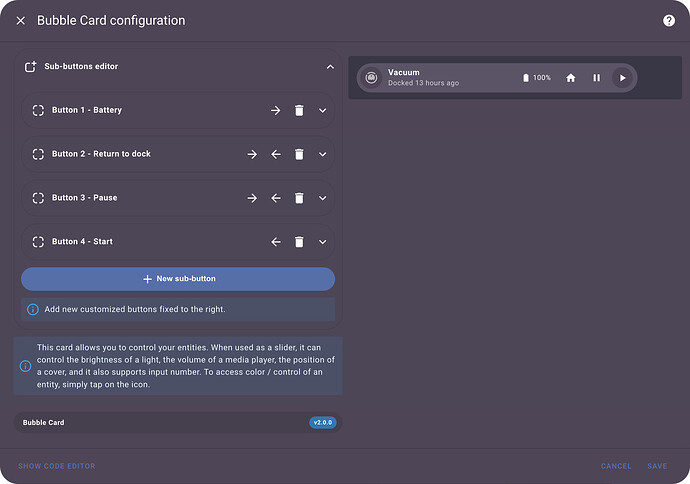Pause the vacuum in preview card
Image resolution: width=690 pixels, height=484 pixels.
point(596,77)
